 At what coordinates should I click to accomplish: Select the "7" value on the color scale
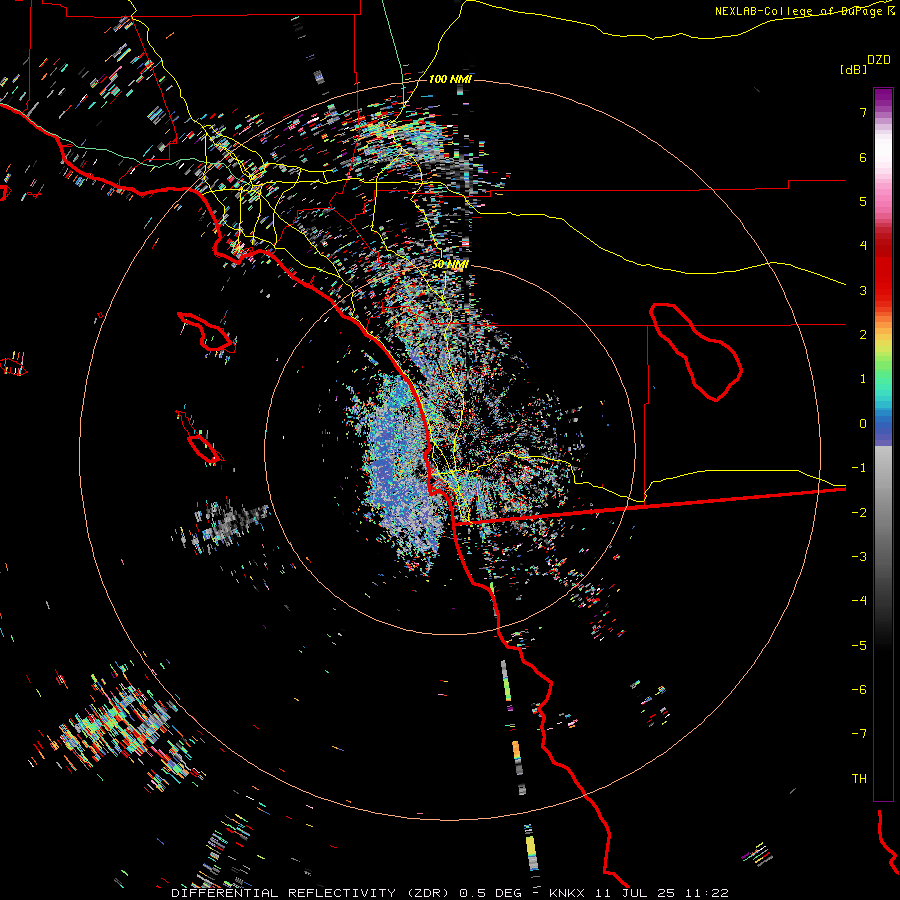coord(863,112)
